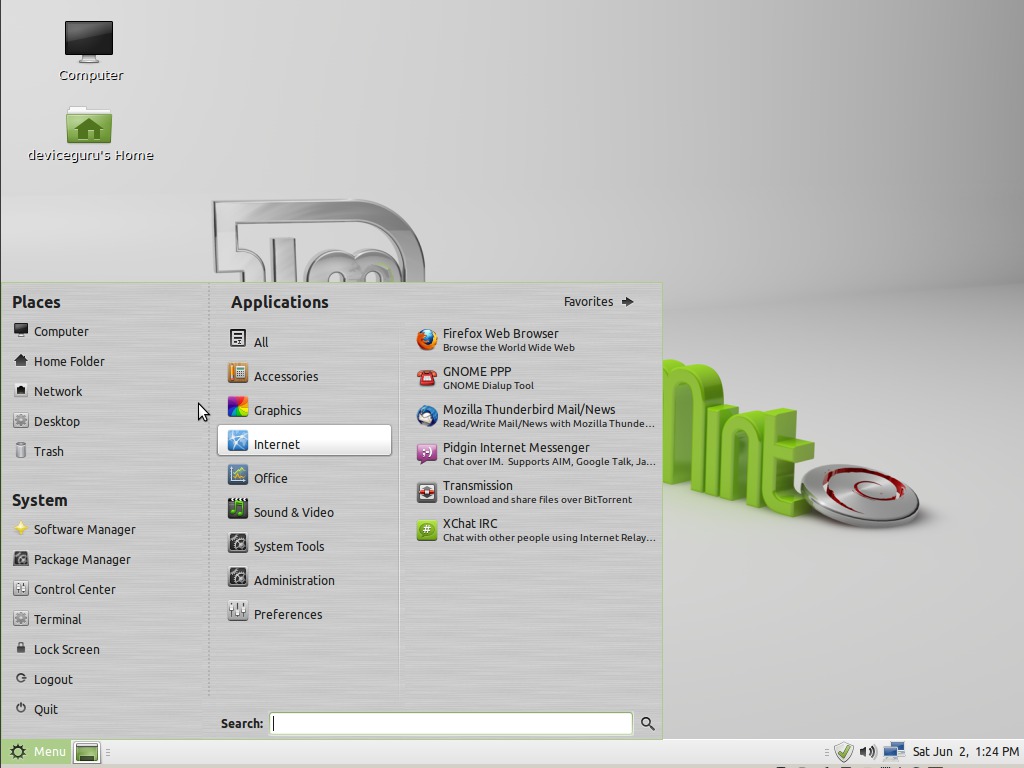Image resolution: width=1024 pixels, height=768 pixels.
Task: Click the volume speaker tray icon
Action: point(867,752)
